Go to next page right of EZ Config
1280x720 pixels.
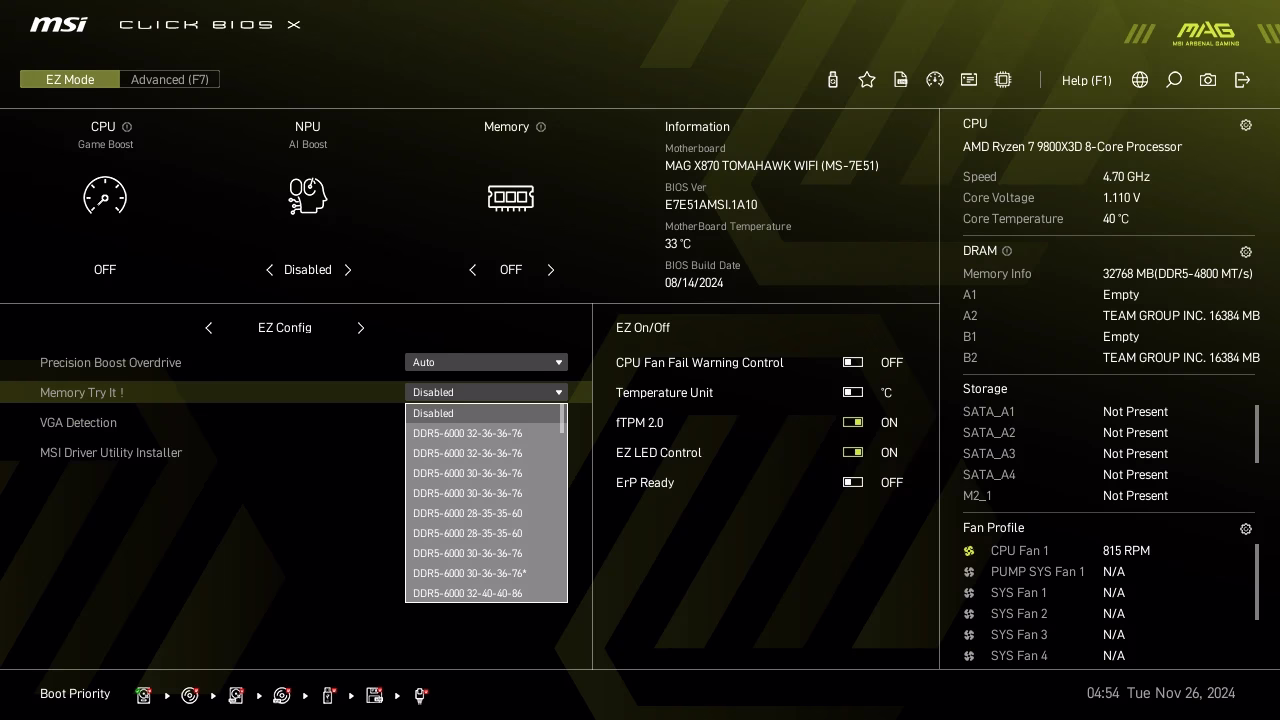(x=361, y=328)
